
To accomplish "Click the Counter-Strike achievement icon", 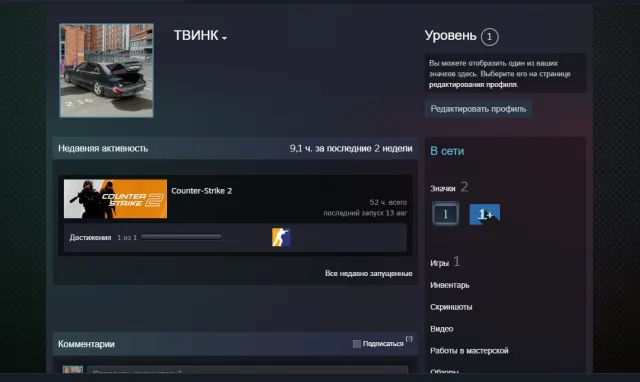I will 281,237.
